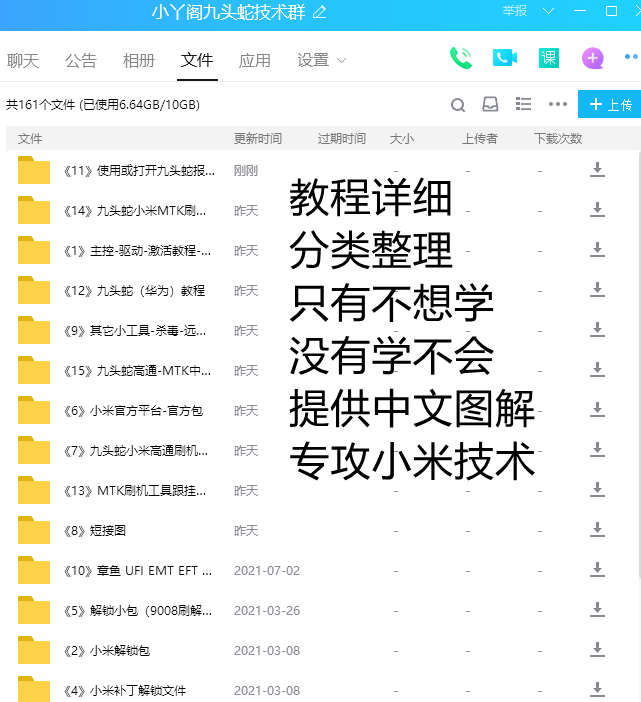Download the 《13》 MTK刷机工具 folder
Screen dimensions: 641x702
tap(597, 490)
